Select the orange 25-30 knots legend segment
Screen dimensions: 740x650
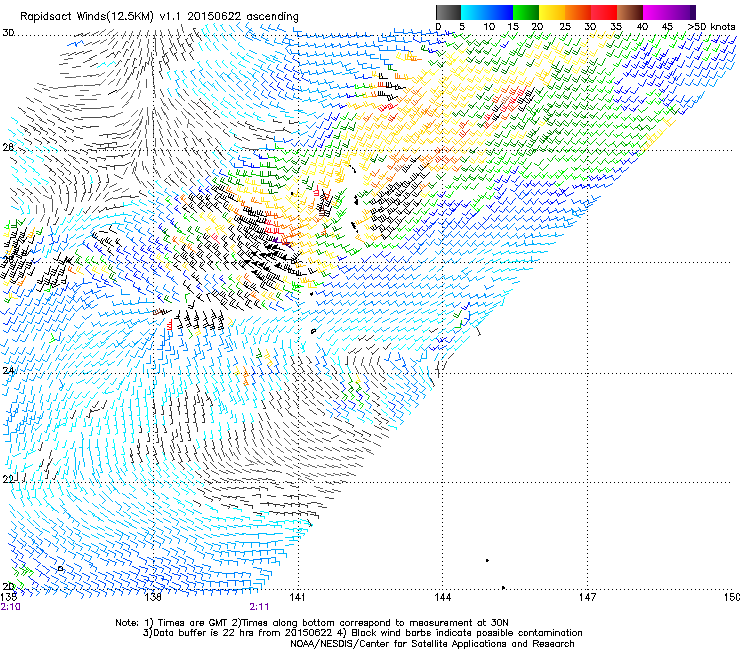pos(578,12)
